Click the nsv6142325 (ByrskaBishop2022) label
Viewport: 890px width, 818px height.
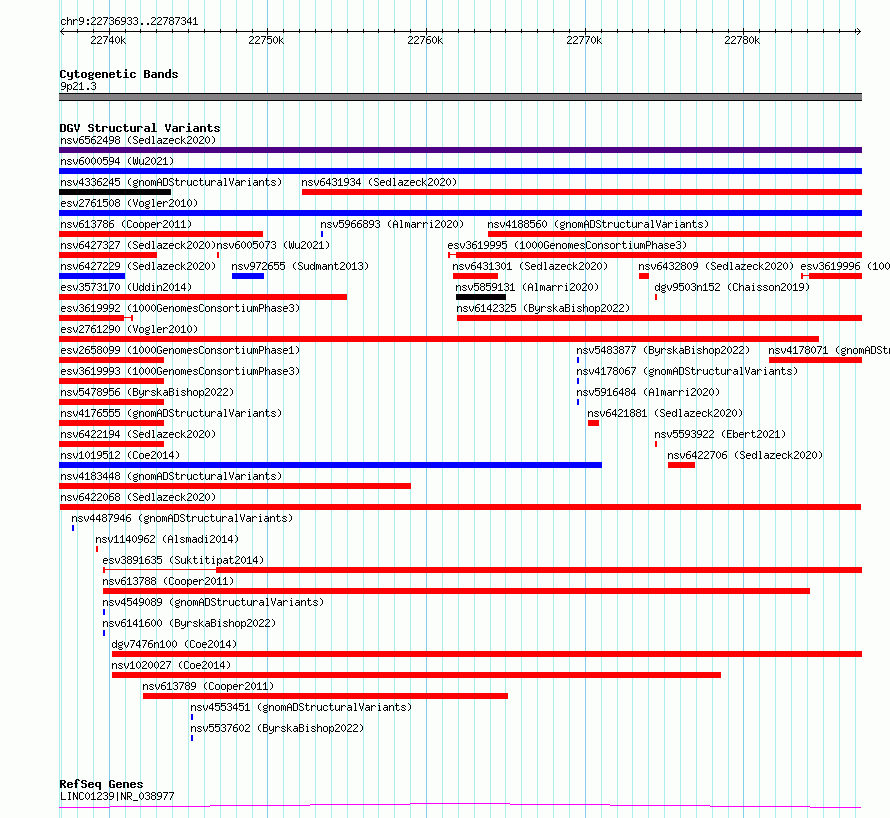pyautogui.click(x=543, y=308)
